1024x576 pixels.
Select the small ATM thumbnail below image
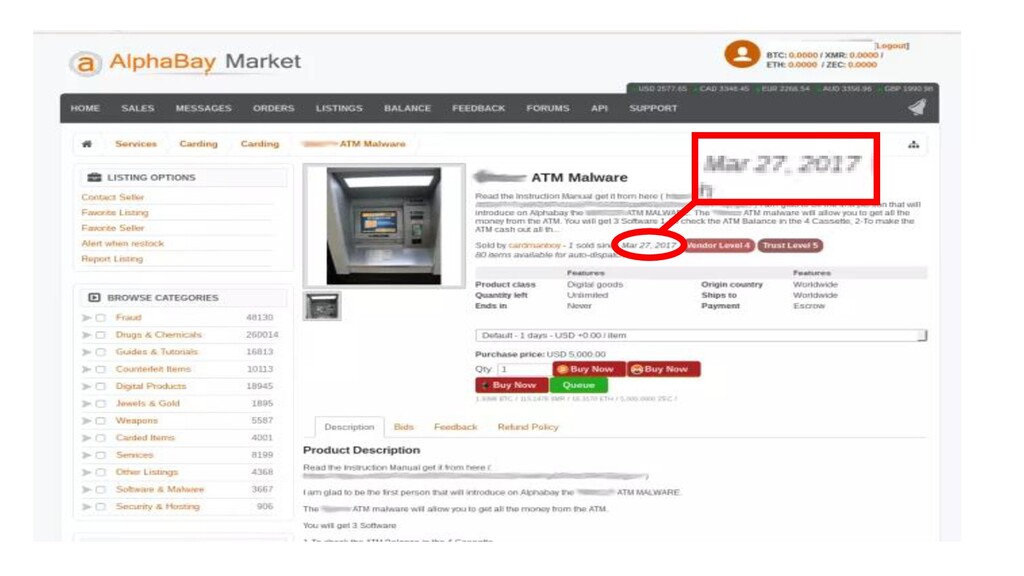[322, 306]
